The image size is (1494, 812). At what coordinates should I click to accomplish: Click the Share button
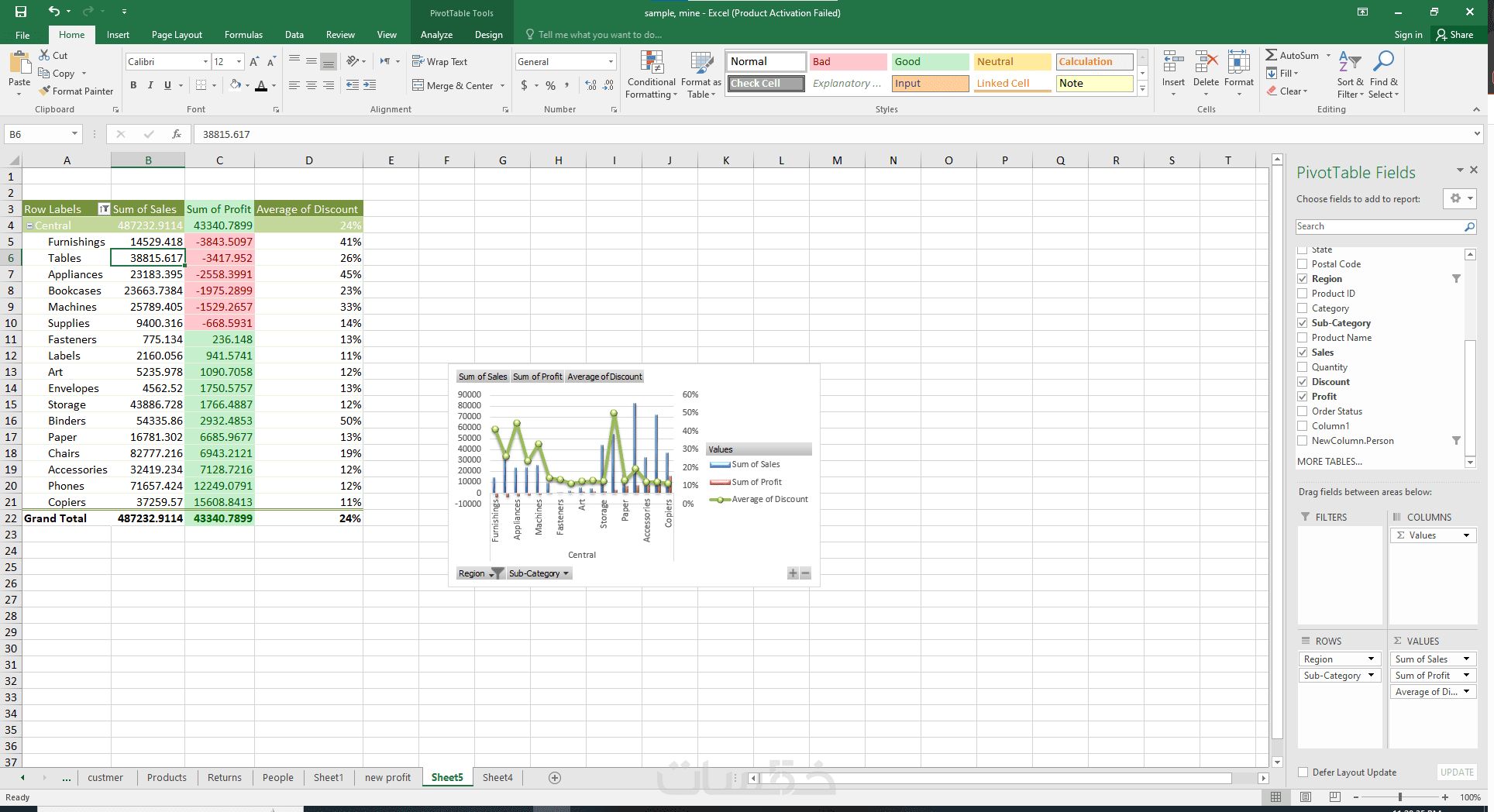1454,35
